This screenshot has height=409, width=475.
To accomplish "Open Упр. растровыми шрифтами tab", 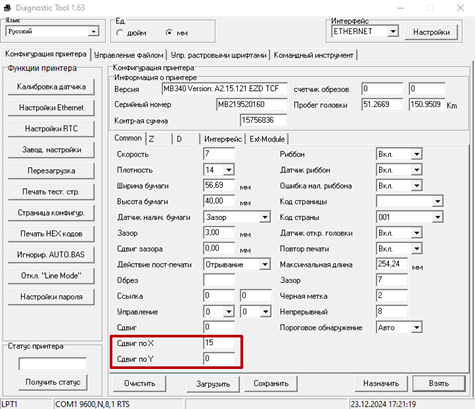I will click(218, 55).
